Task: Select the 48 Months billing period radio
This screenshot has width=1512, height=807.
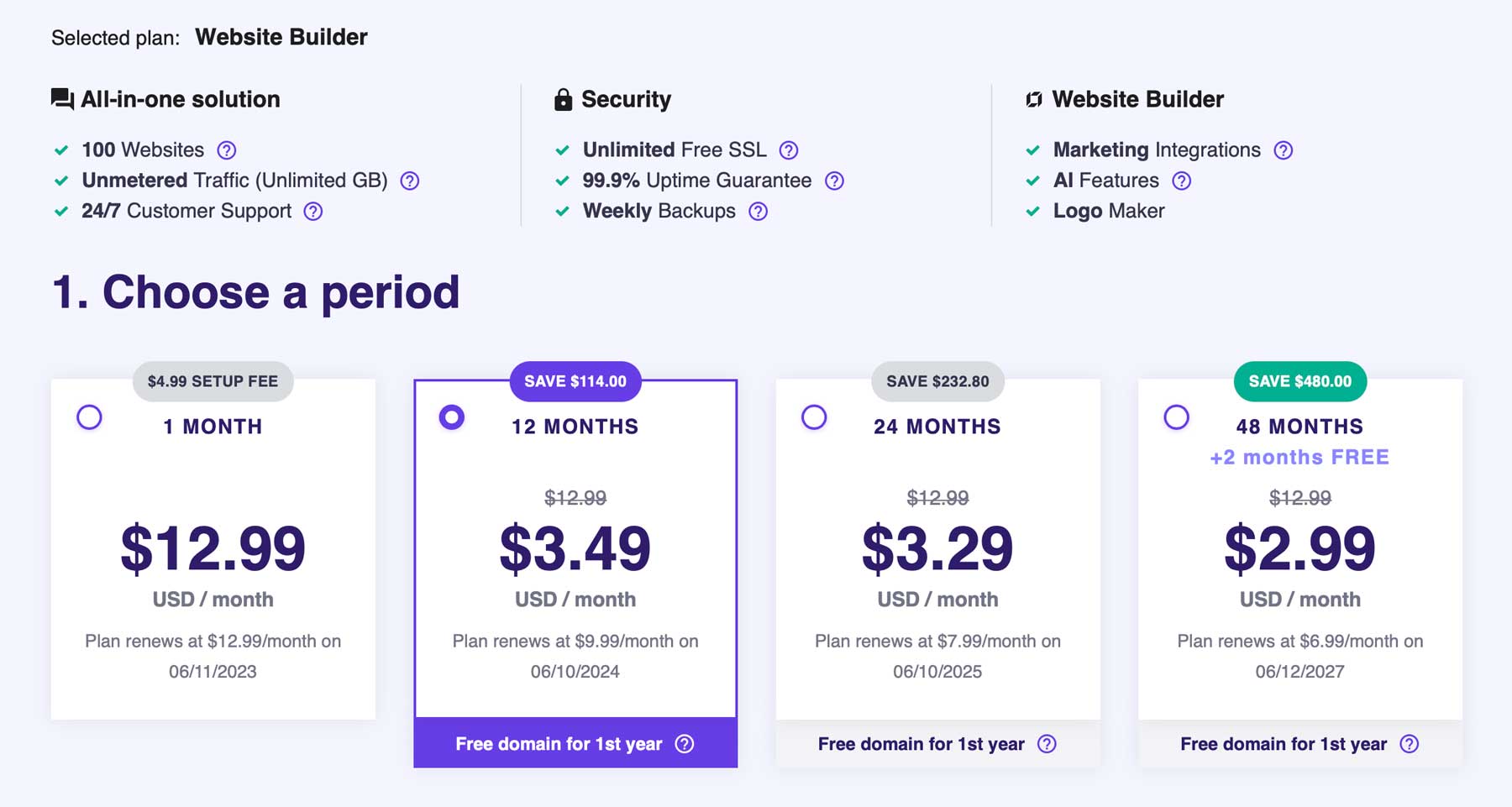Action: click(1175, 417)
